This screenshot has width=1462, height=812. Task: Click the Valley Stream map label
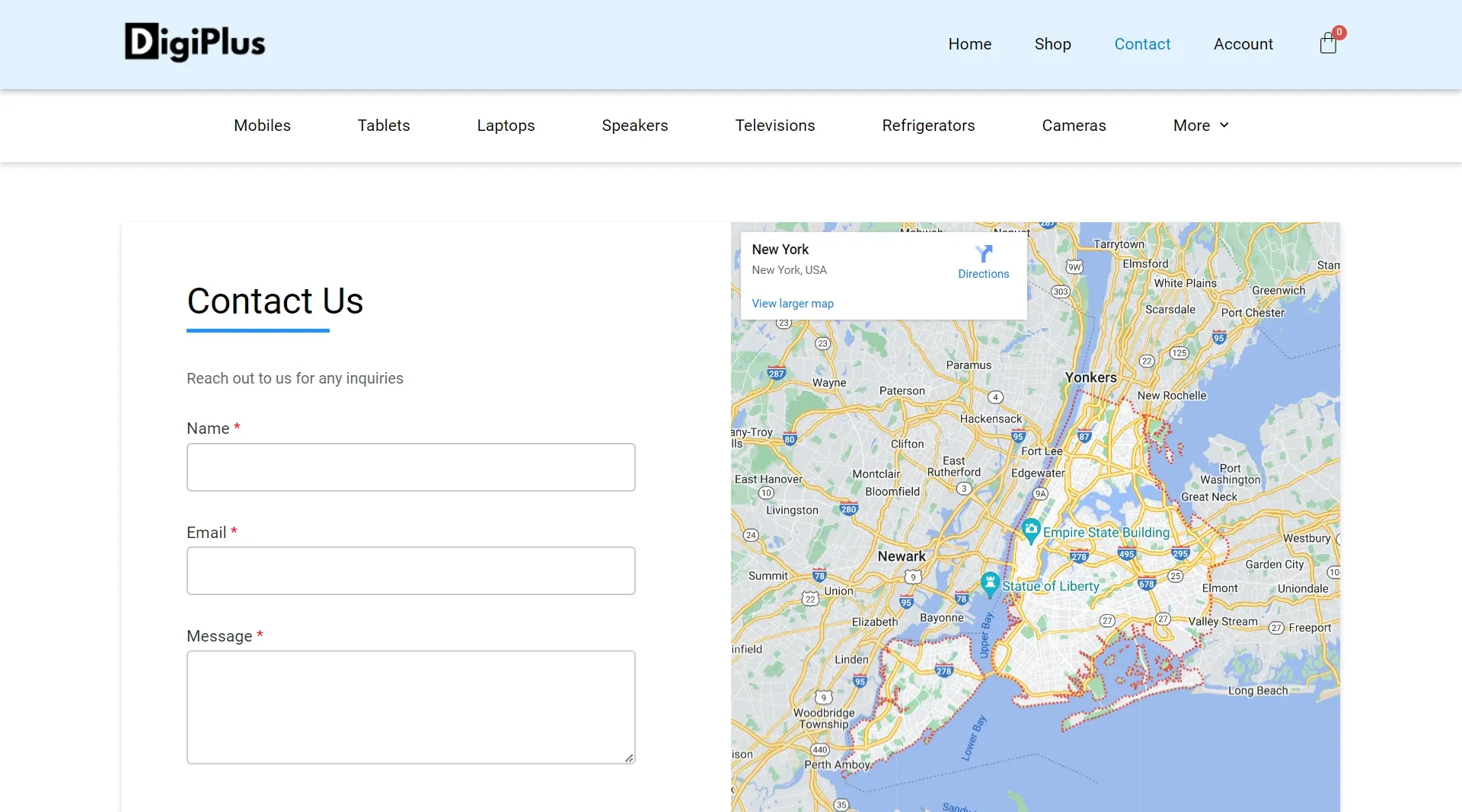tap(1223, 622)
